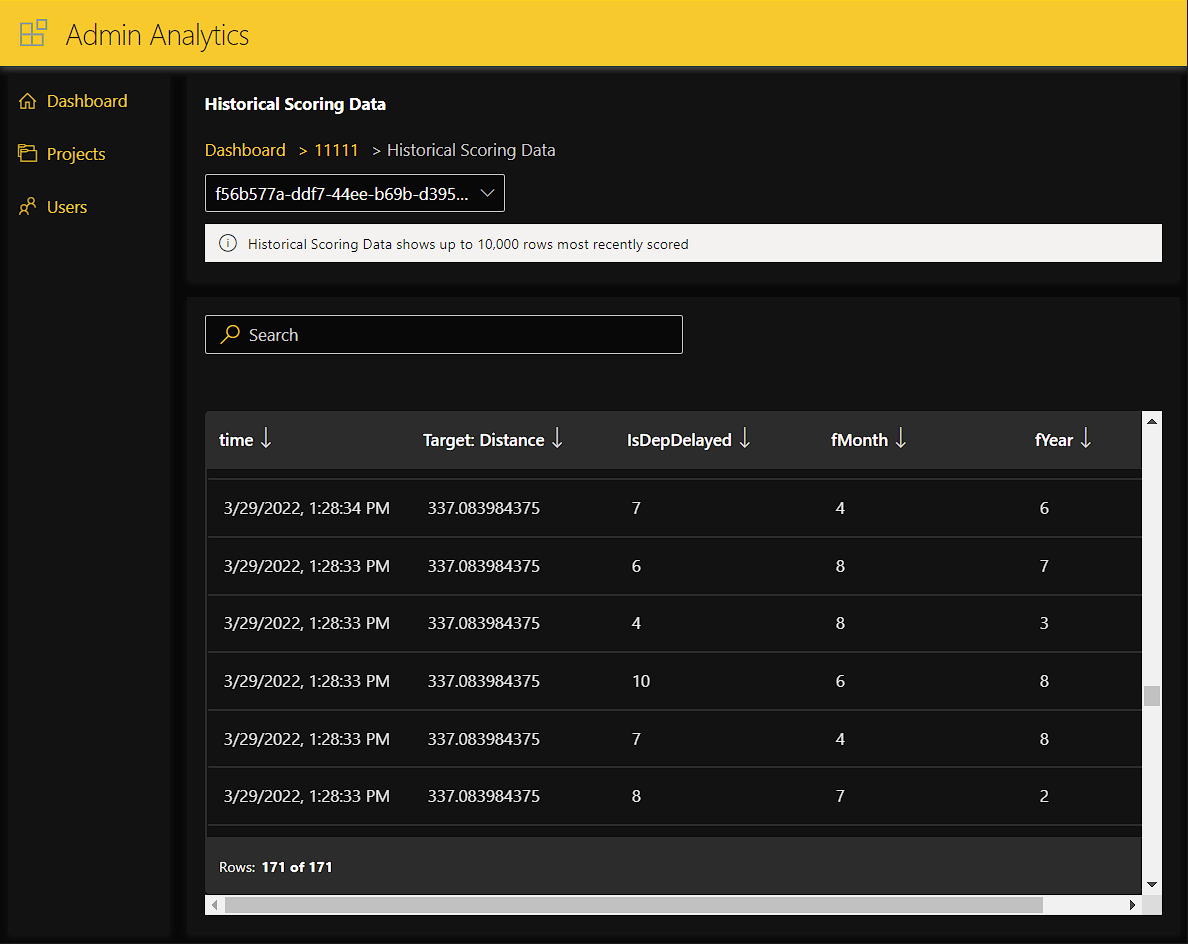Click the info icon in notice banner
1188x944 pixels.
(228, 243)
